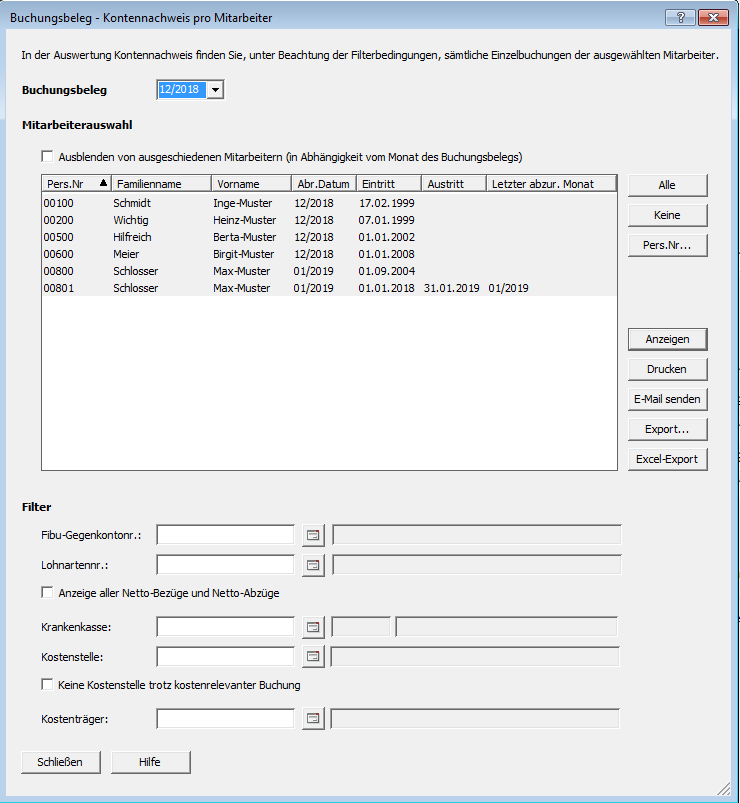Focus the Kostenstelle input field

225,657
